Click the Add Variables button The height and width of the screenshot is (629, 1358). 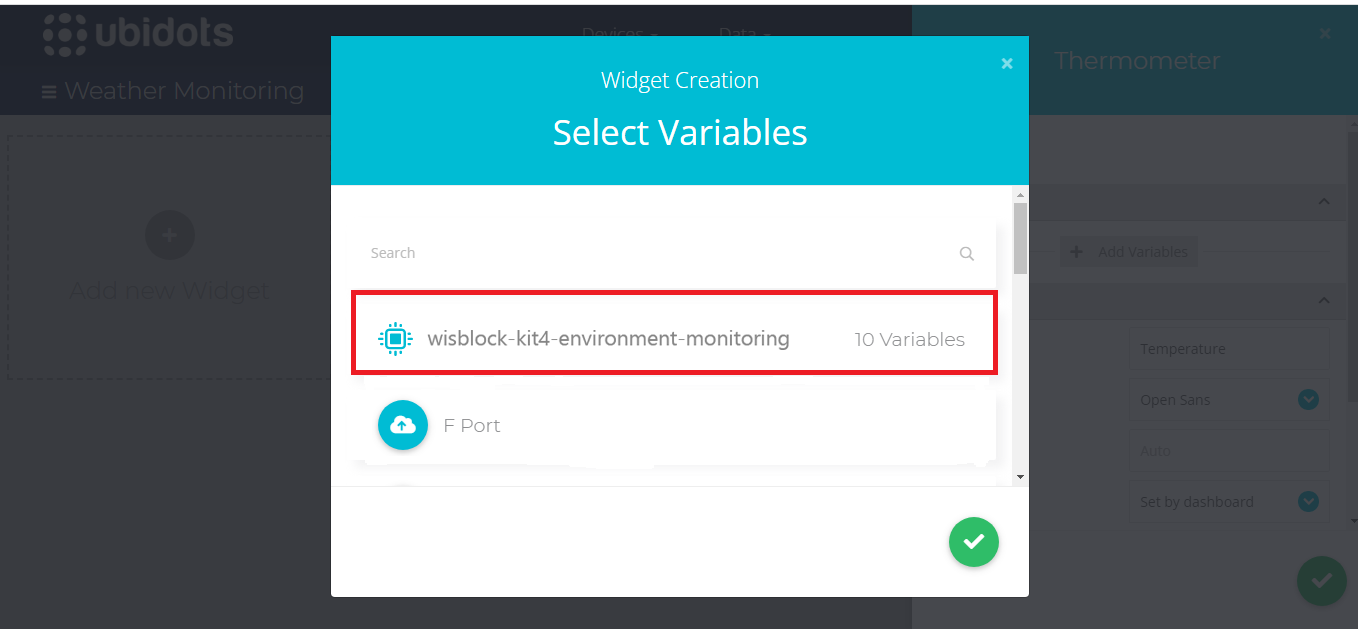(x=1128, y=252)
